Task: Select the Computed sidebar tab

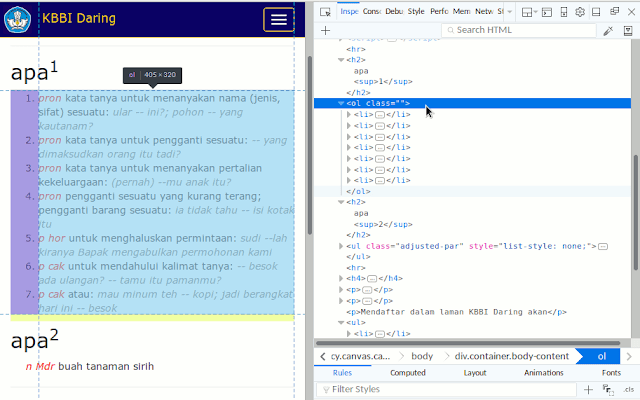Action: coord(407,373)
